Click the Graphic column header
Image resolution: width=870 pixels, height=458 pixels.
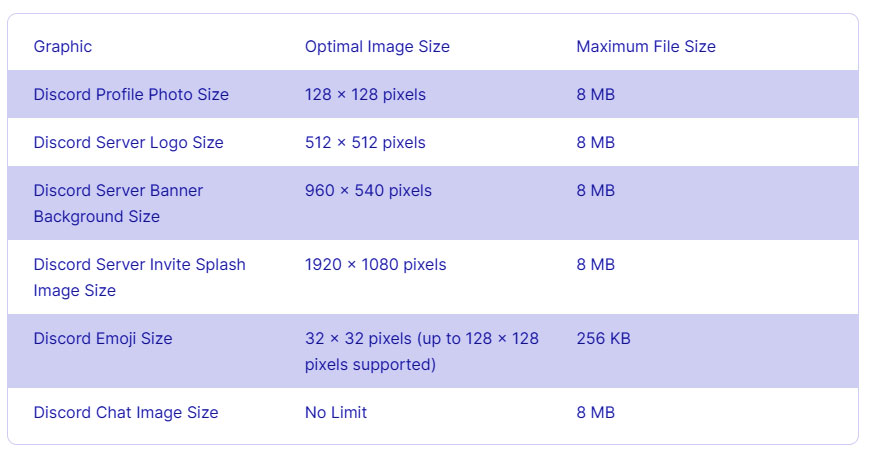pos(63,46)
